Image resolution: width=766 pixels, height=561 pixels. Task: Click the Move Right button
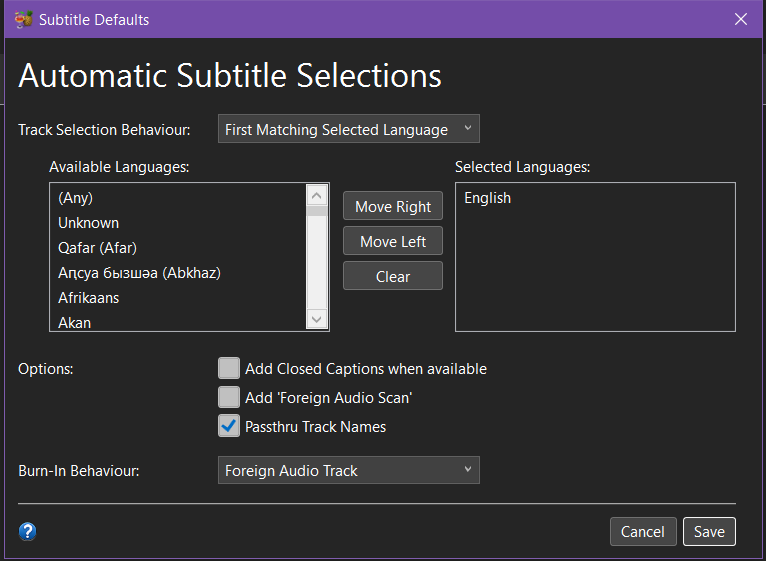(x=393, y=206)
